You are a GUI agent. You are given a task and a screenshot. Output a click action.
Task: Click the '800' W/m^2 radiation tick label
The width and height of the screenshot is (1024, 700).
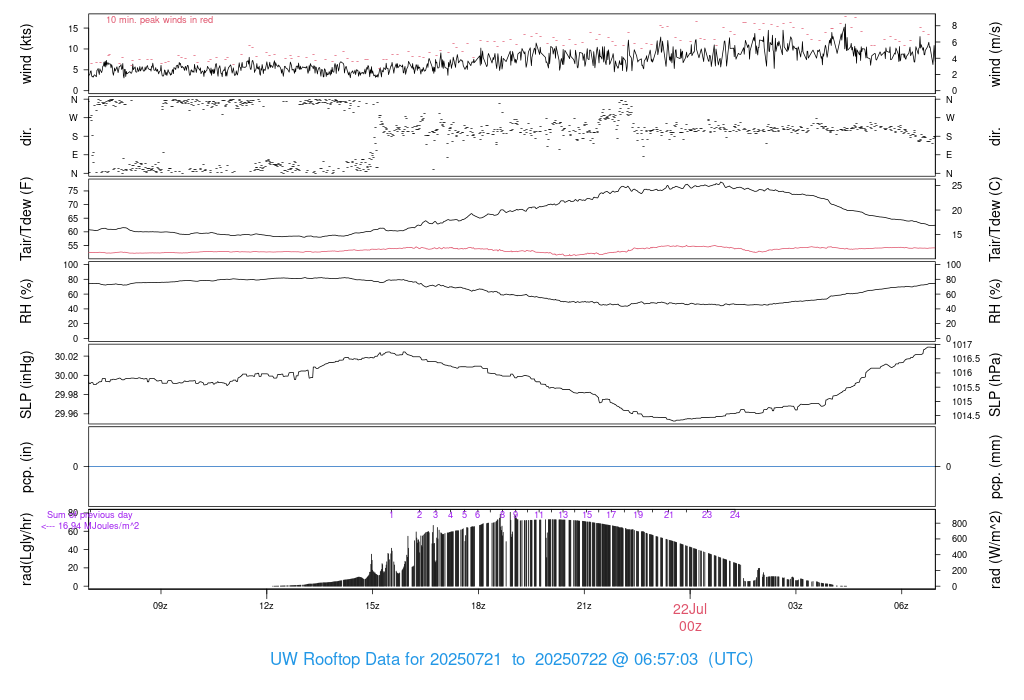pyautogui.click(x=959, y=524)
